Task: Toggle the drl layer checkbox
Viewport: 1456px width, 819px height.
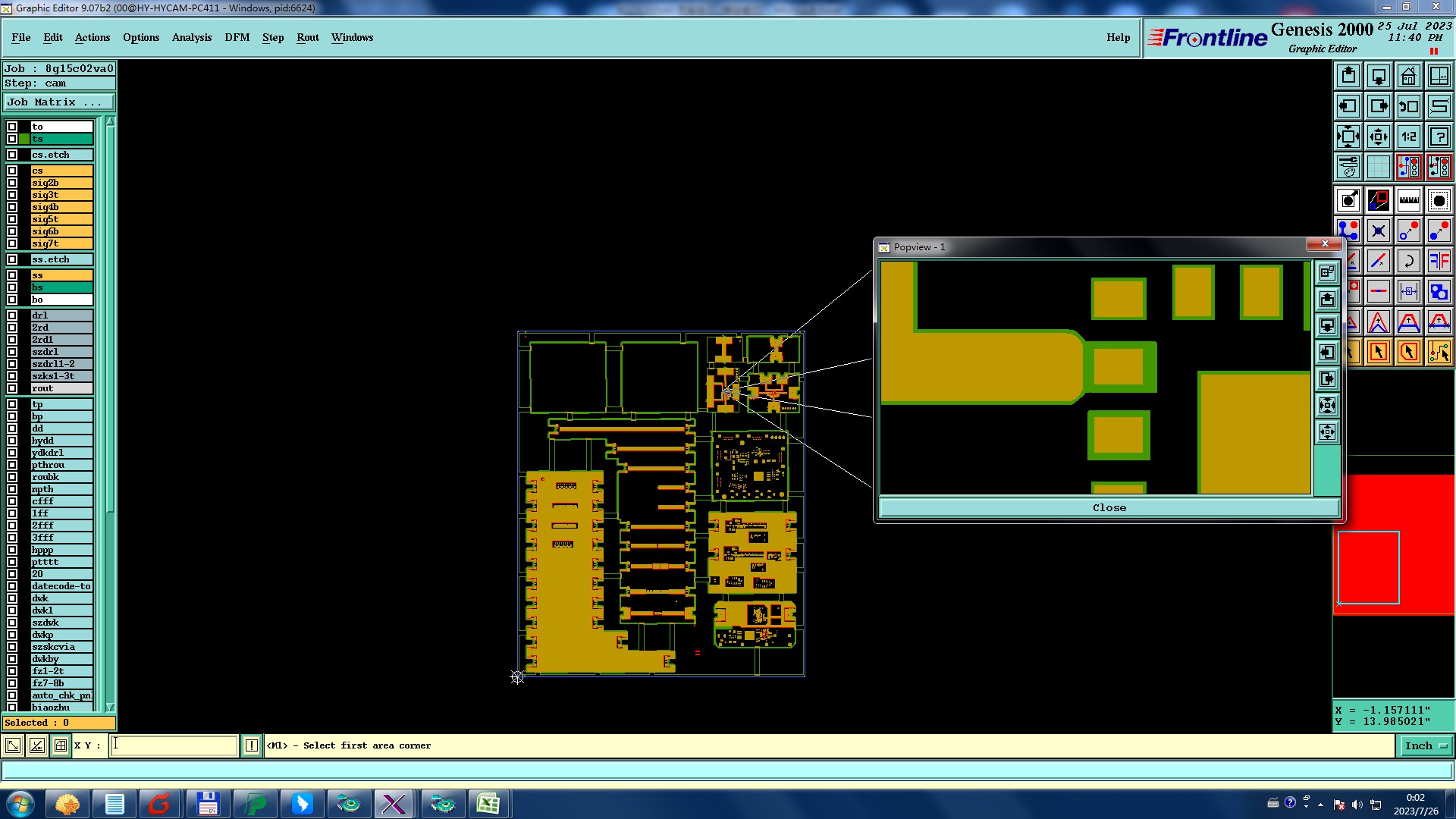Action: [12, 315]
